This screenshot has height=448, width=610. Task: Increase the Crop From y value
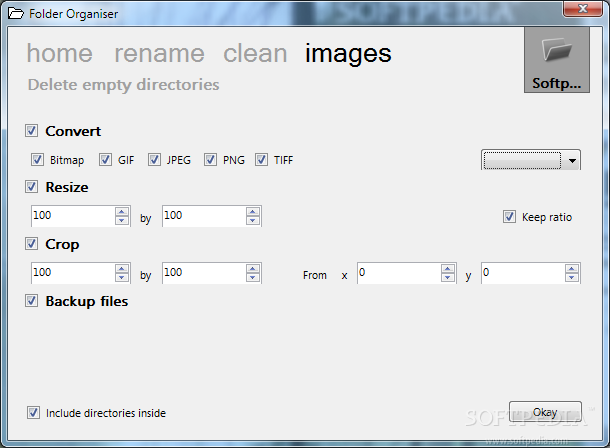click(x=572, y=269)
